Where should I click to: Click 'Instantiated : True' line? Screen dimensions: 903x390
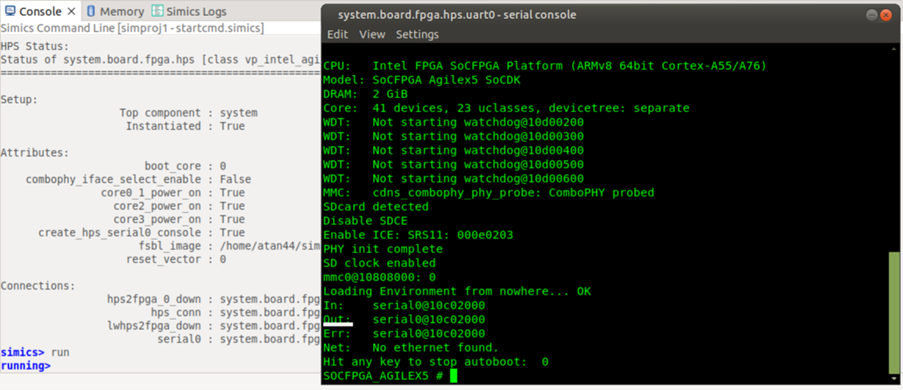tap(185, 126)
